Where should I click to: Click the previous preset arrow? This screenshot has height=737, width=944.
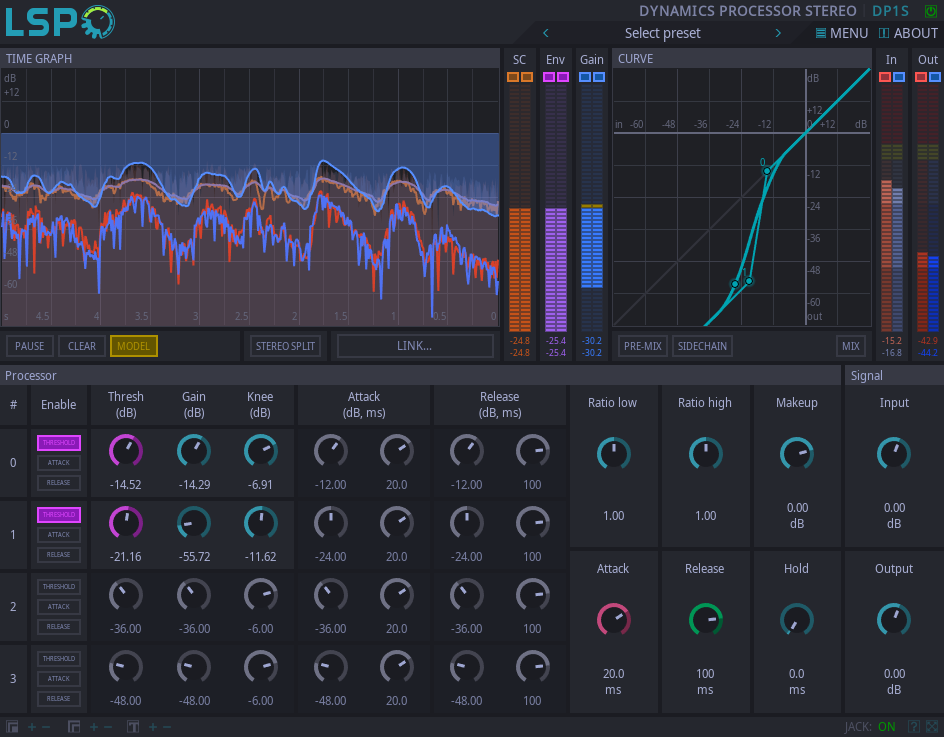point(545,33)
